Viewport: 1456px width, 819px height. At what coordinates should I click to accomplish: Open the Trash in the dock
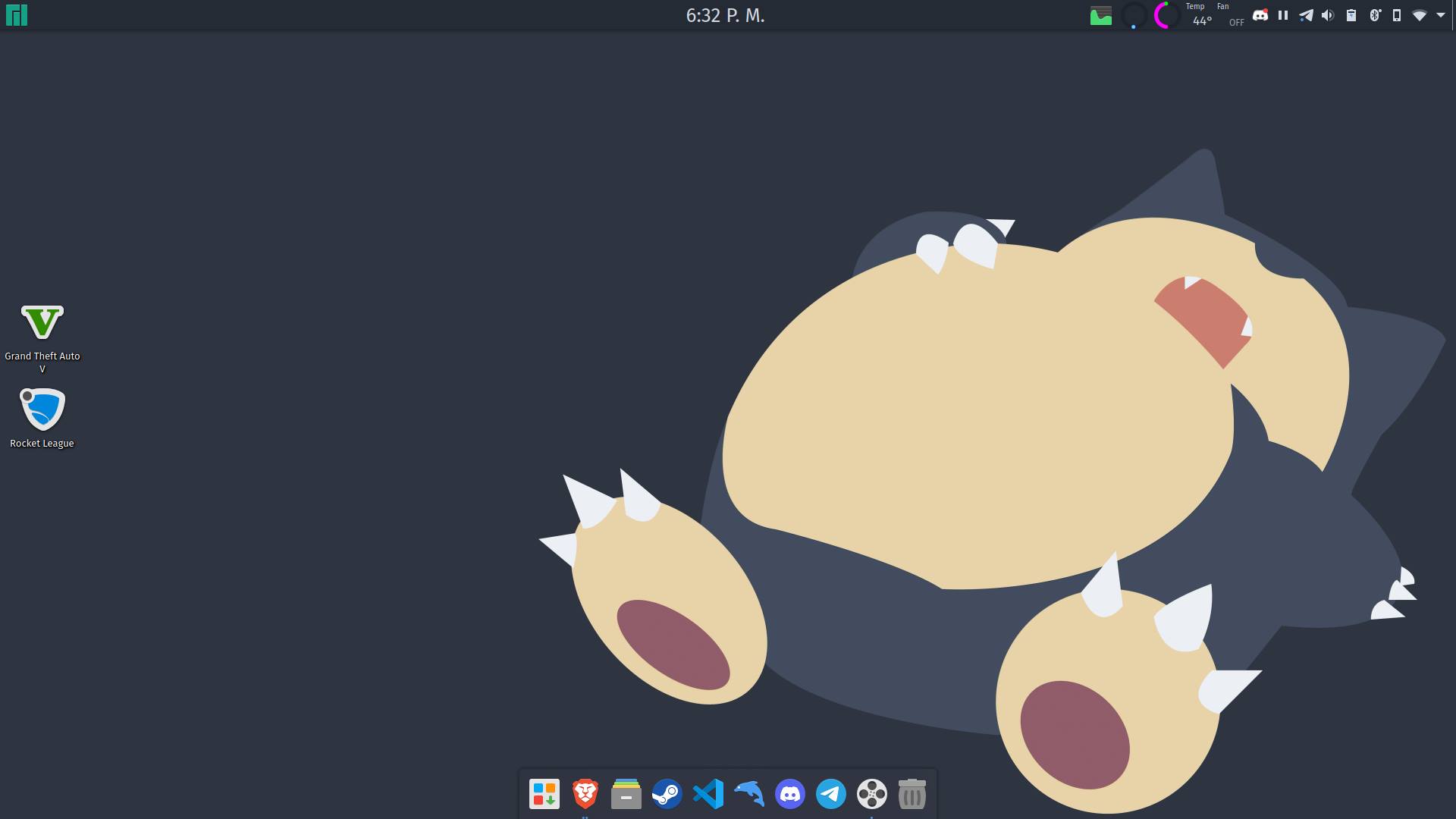pyautogui.click(x=912, y=794)
